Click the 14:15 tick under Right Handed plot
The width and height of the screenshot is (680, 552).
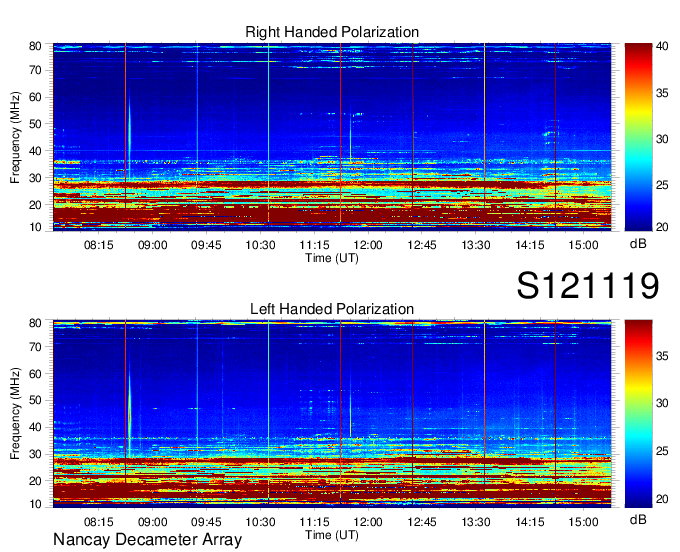[x=530, y=245]
